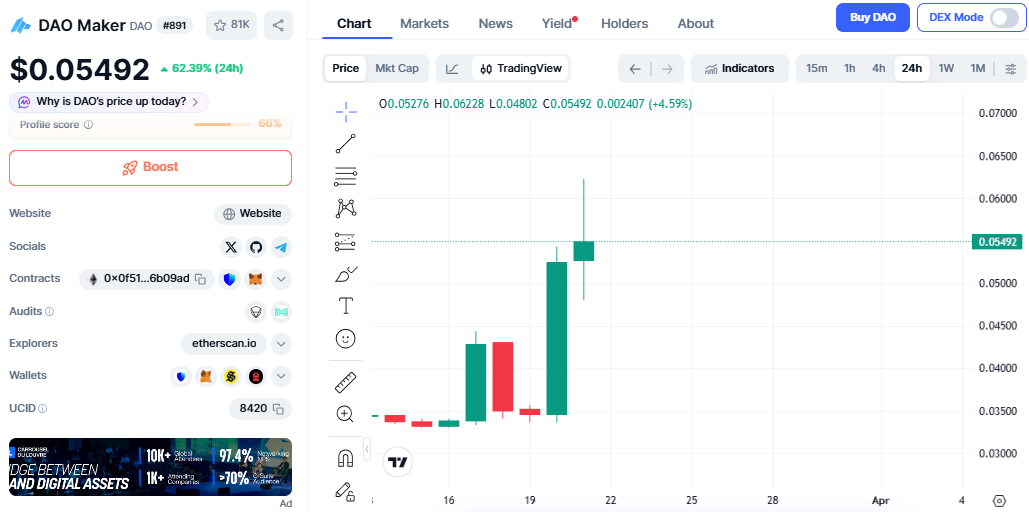Open the chart settings sliders icon
The image size is (1029, 512).
coord(1011,68)
